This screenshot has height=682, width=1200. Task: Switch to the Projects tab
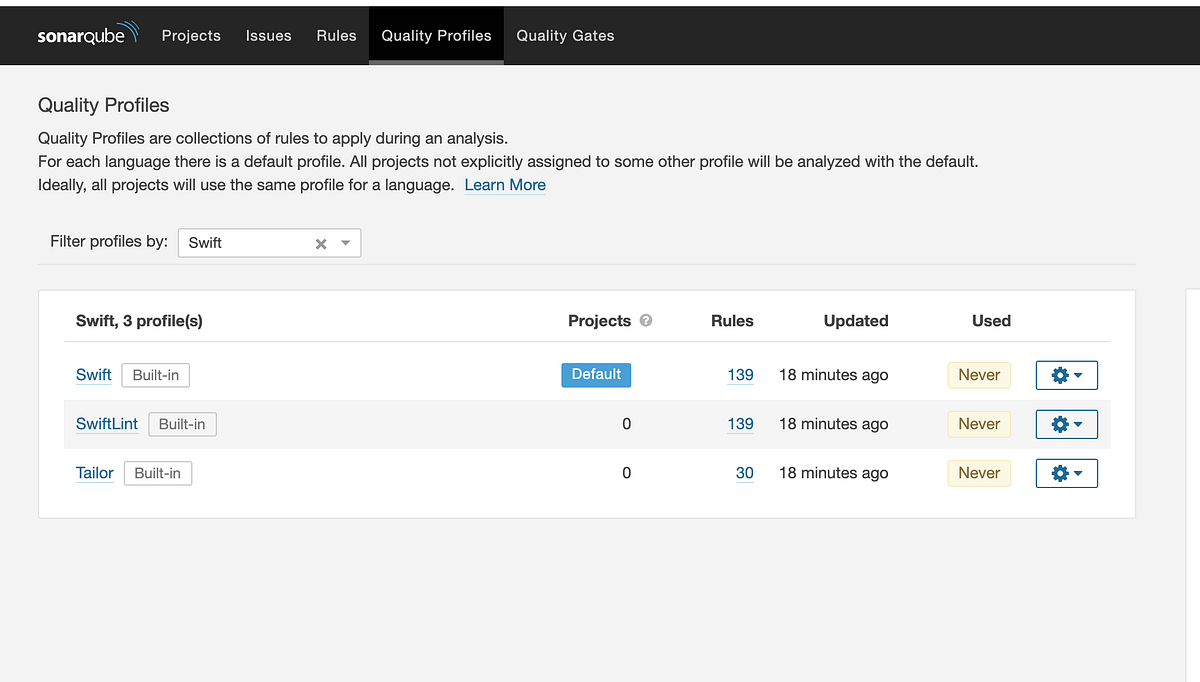(191, 35)
